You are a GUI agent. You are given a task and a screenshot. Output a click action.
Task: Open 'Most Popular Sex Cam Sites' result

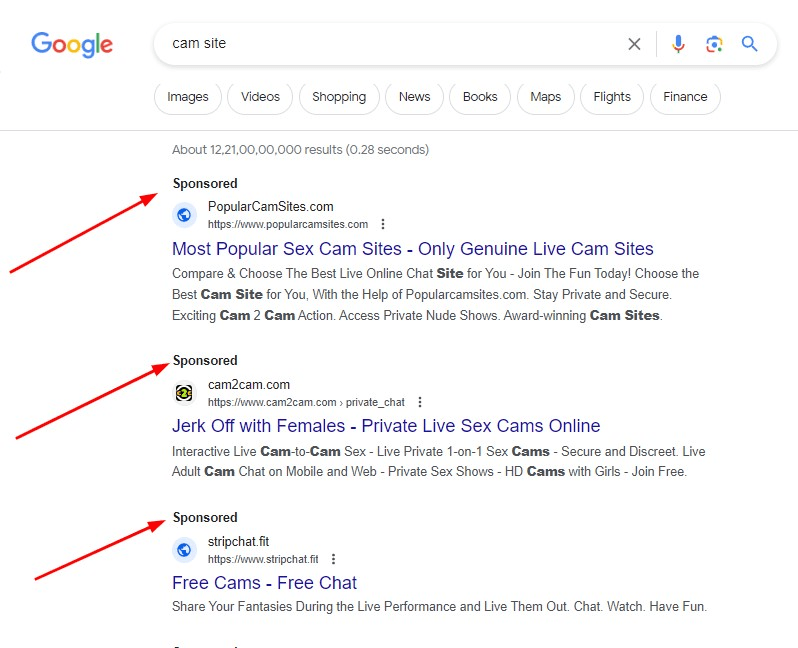click(x=413, y=249)
